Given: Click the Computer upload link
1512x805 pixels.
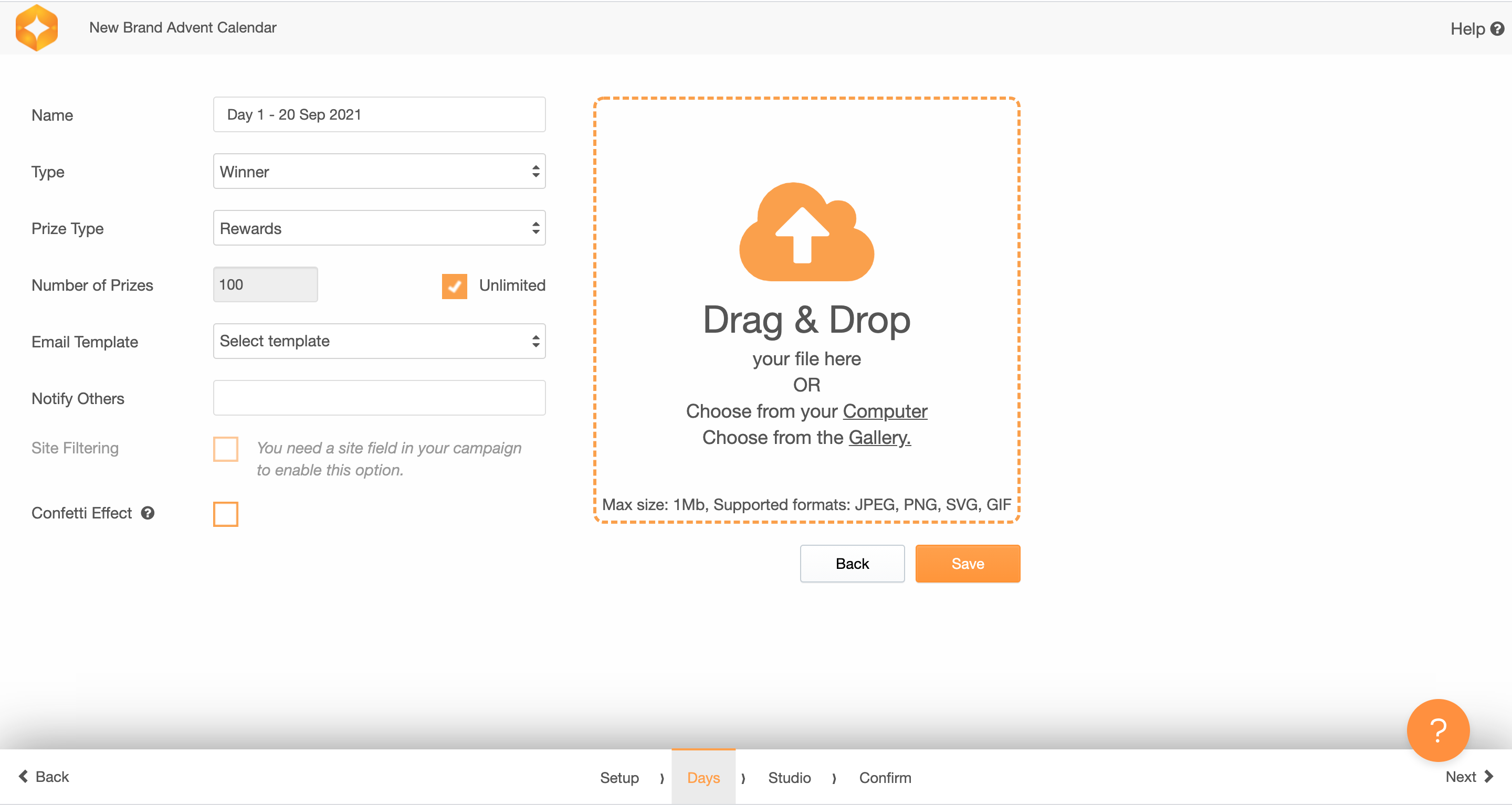Looking at the screenshot, I should 885,411.
